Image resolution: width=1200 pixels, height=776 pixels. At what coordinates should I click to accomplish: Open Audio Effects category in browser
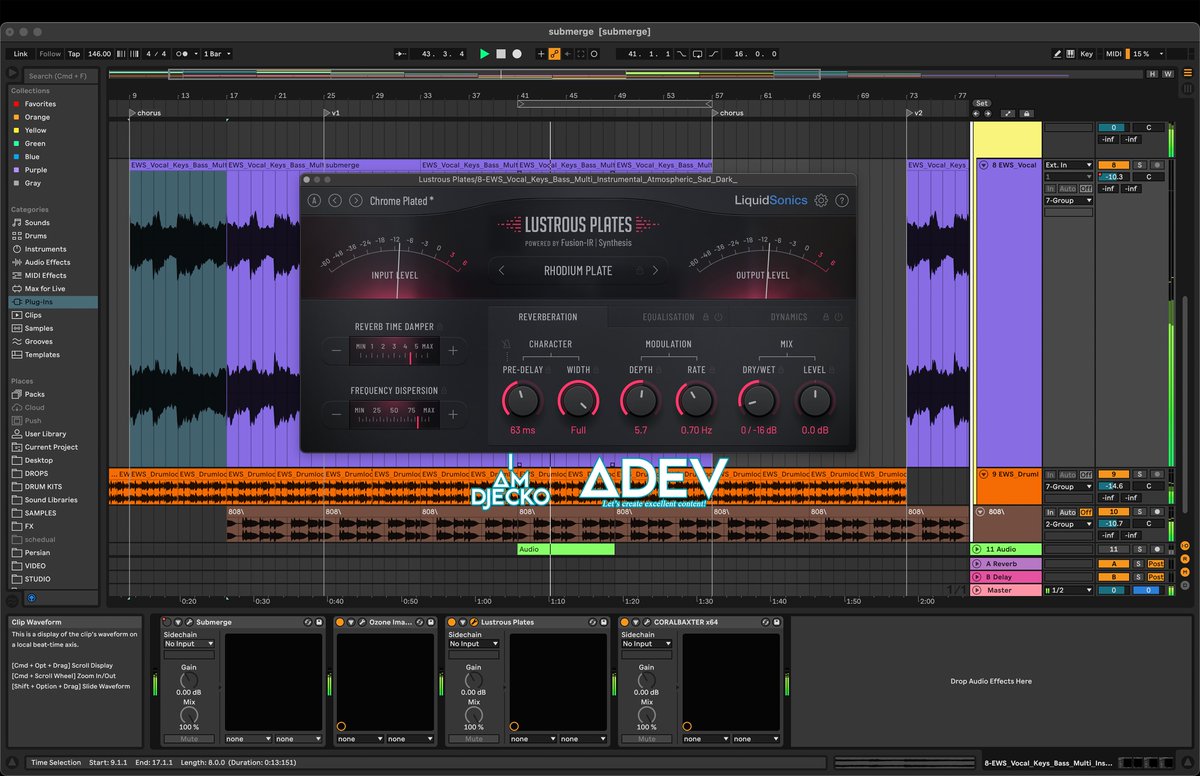click(47, 262)
